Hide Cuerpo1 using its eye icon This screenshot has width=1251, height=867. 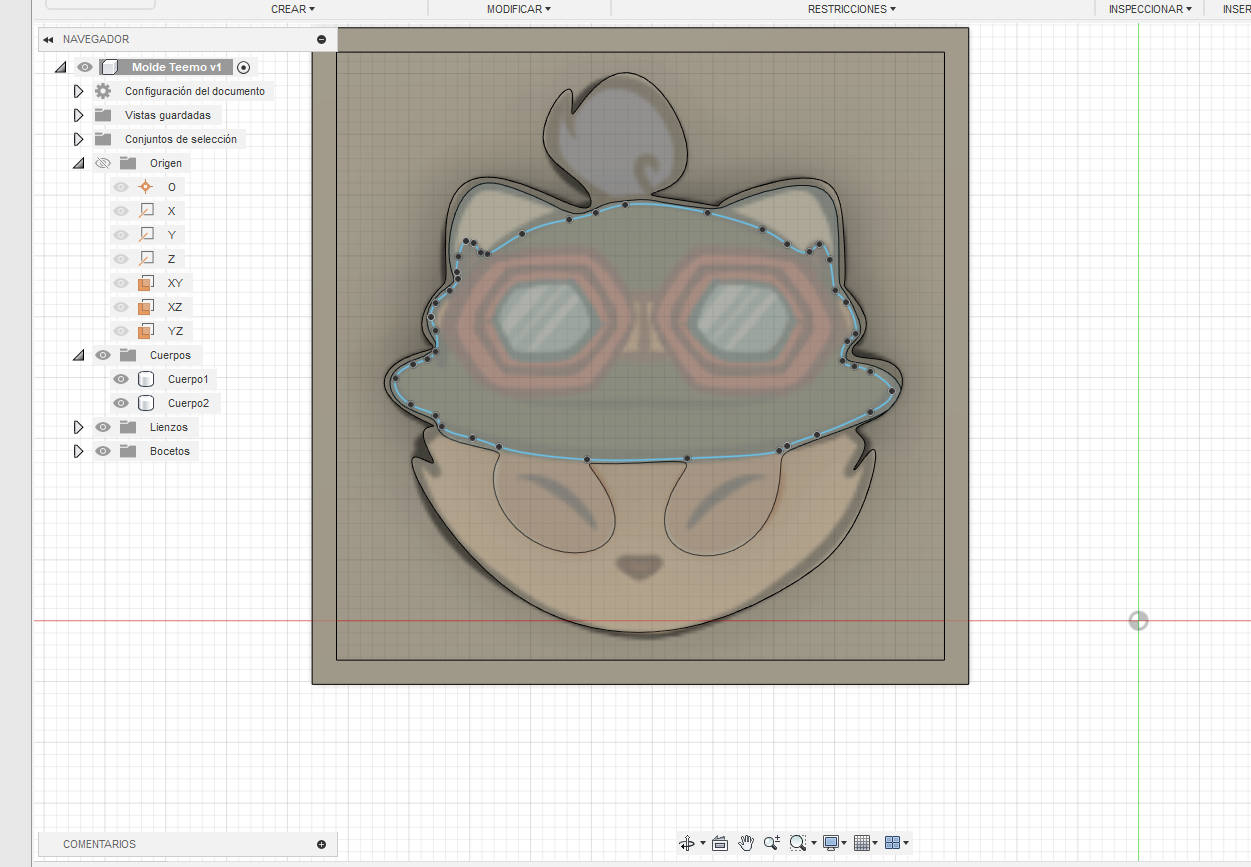coord(121,379)
